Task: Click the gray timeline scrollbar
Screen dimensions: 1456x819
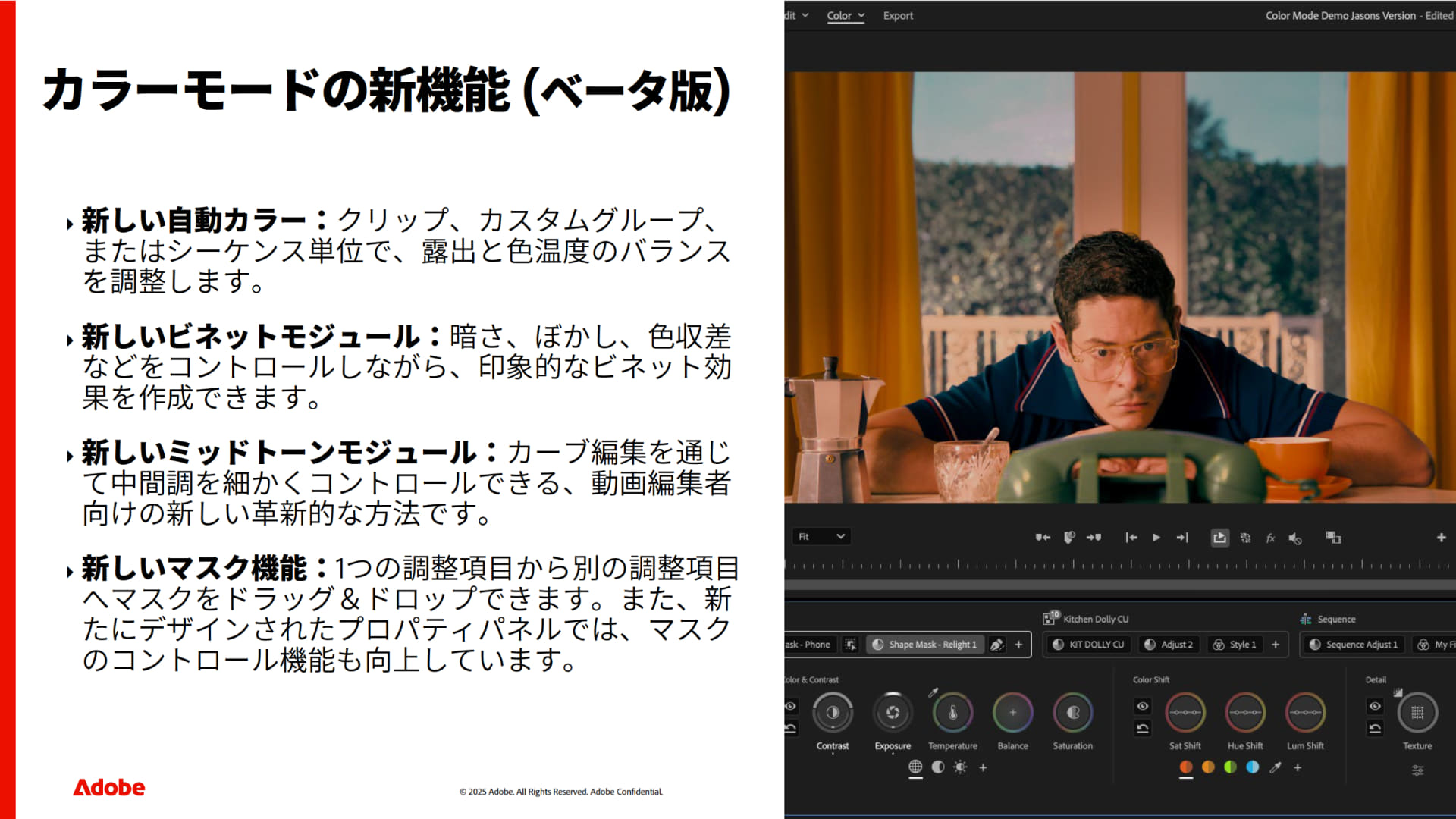Action: pos(1120,585)
